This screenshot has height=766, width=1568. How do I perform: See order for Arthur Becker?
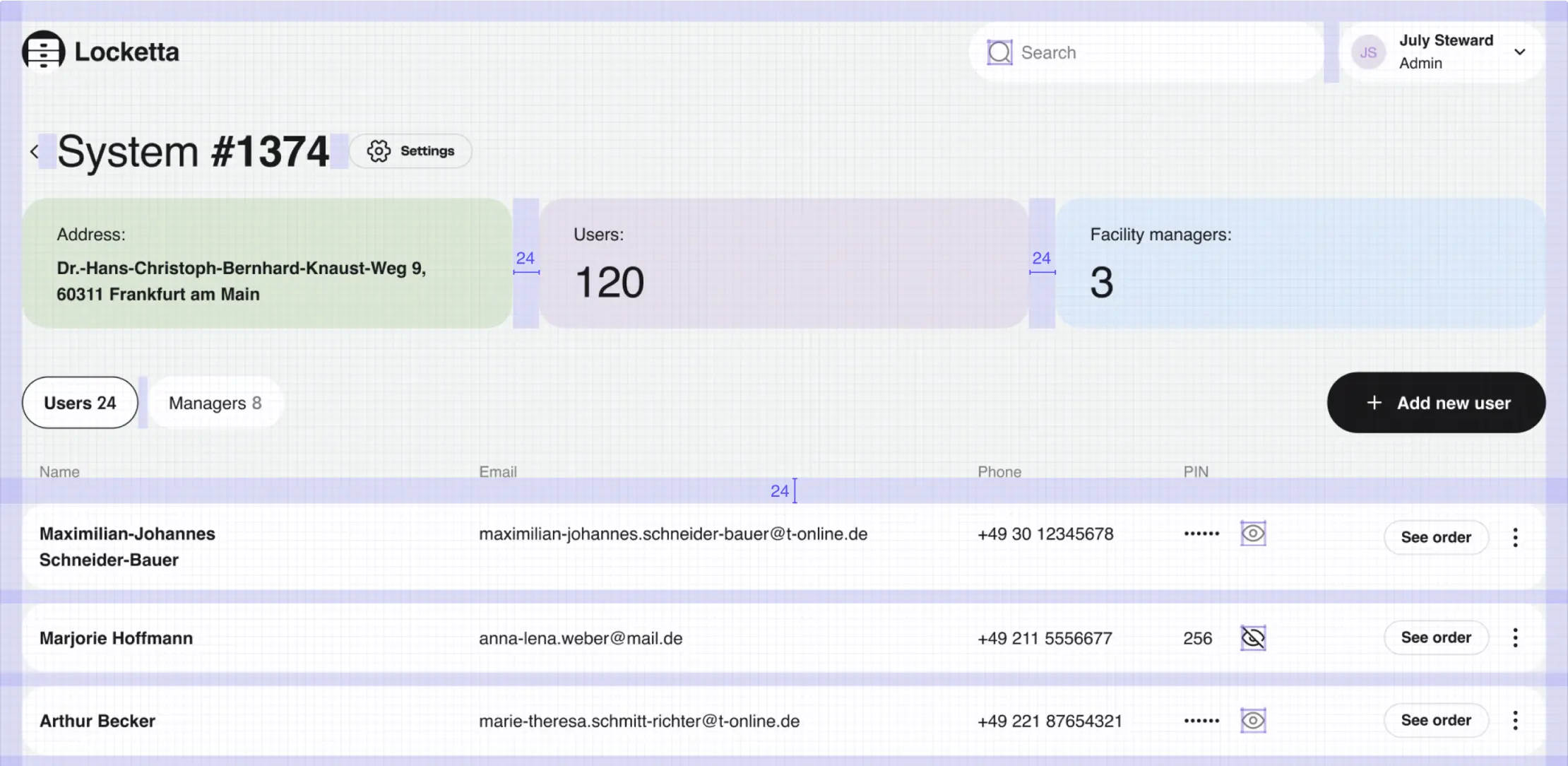click(x=1436, y=720)
